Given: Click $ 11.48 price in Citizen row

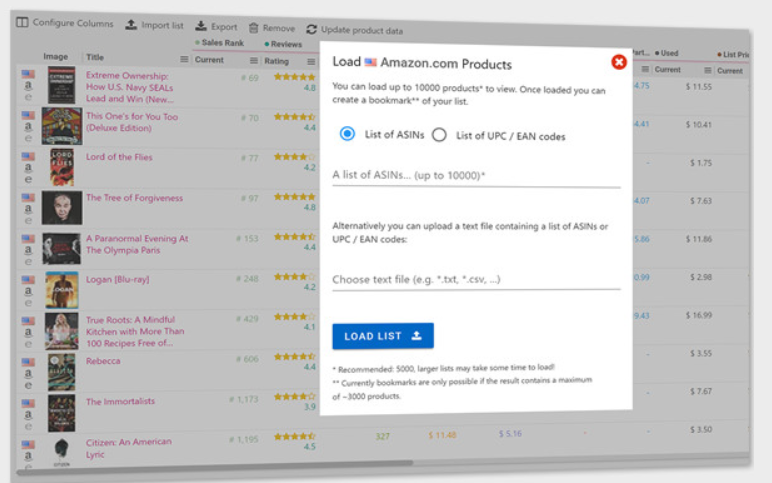Looking at the screenshot, I should (442, 435).
